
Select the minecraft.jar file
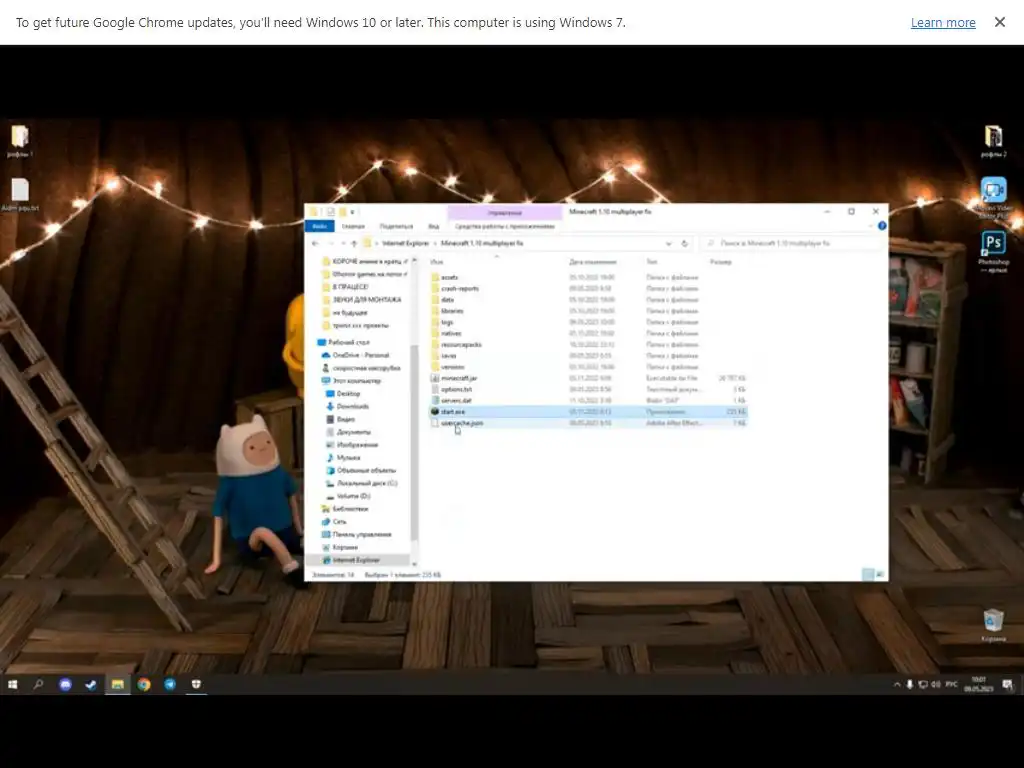coord(458,378)
